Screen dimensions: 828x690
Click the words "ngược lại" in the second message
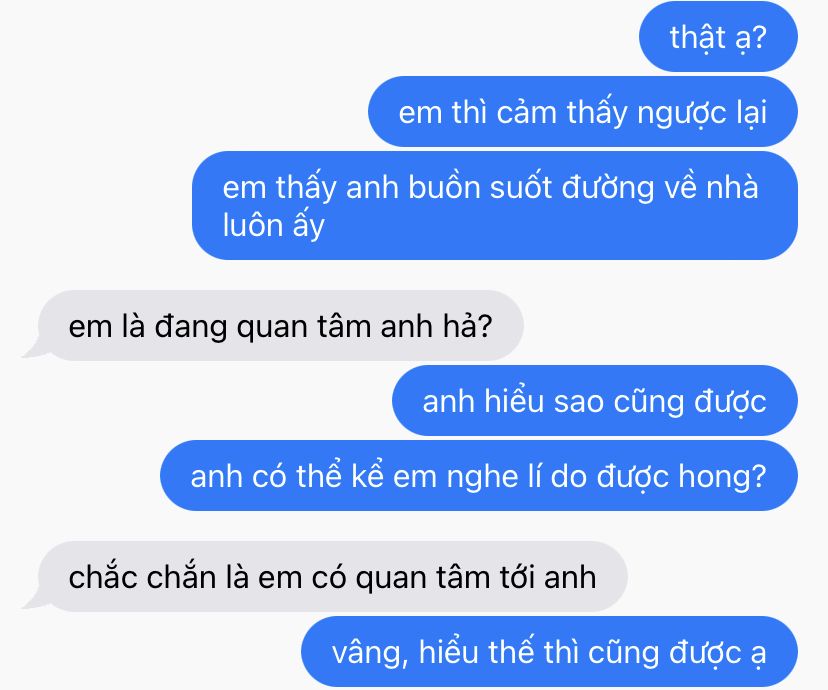click(702, 114)
